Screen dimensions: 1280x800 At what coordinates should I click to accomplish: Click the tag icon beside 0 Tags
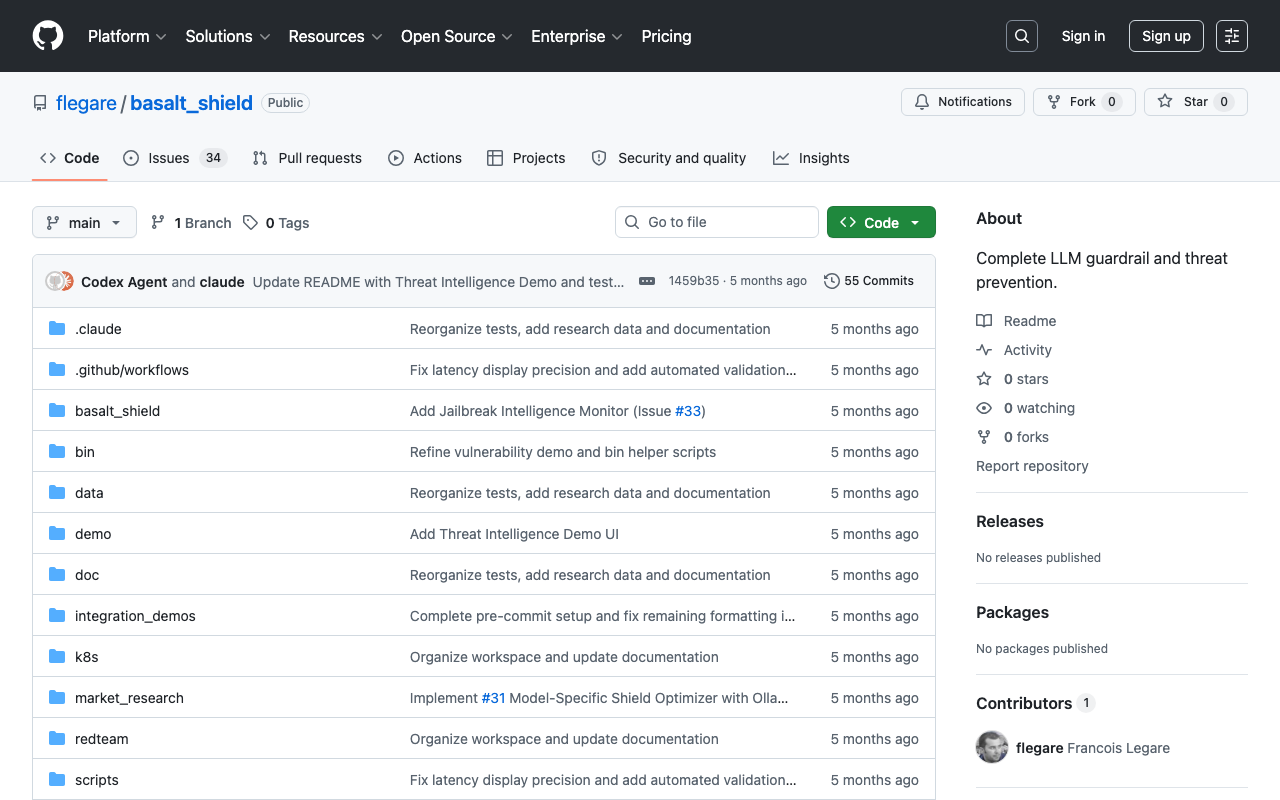[x=251, y=223]
